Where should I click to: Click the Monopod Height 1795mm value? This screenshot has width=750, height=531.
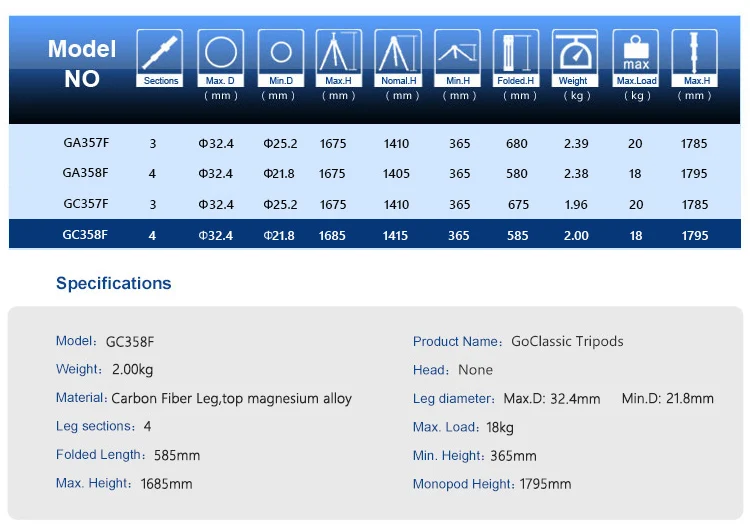[x=545, y=484]
